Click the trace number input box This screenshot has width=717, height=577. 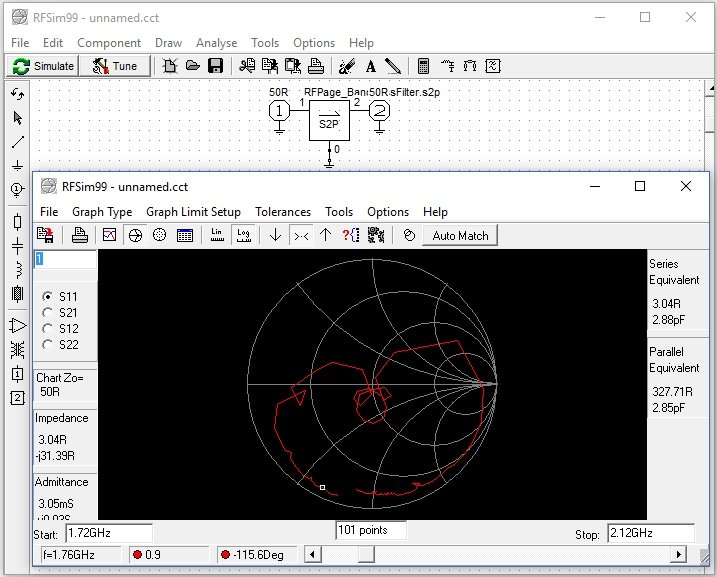(x=65, y=259)
